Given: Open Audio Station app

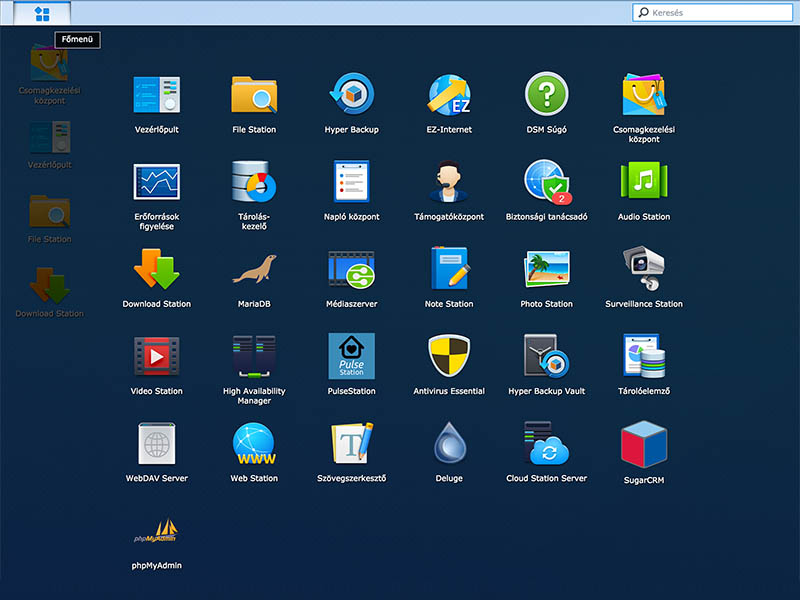Looking at the screenshot, I should pos(643,183).
